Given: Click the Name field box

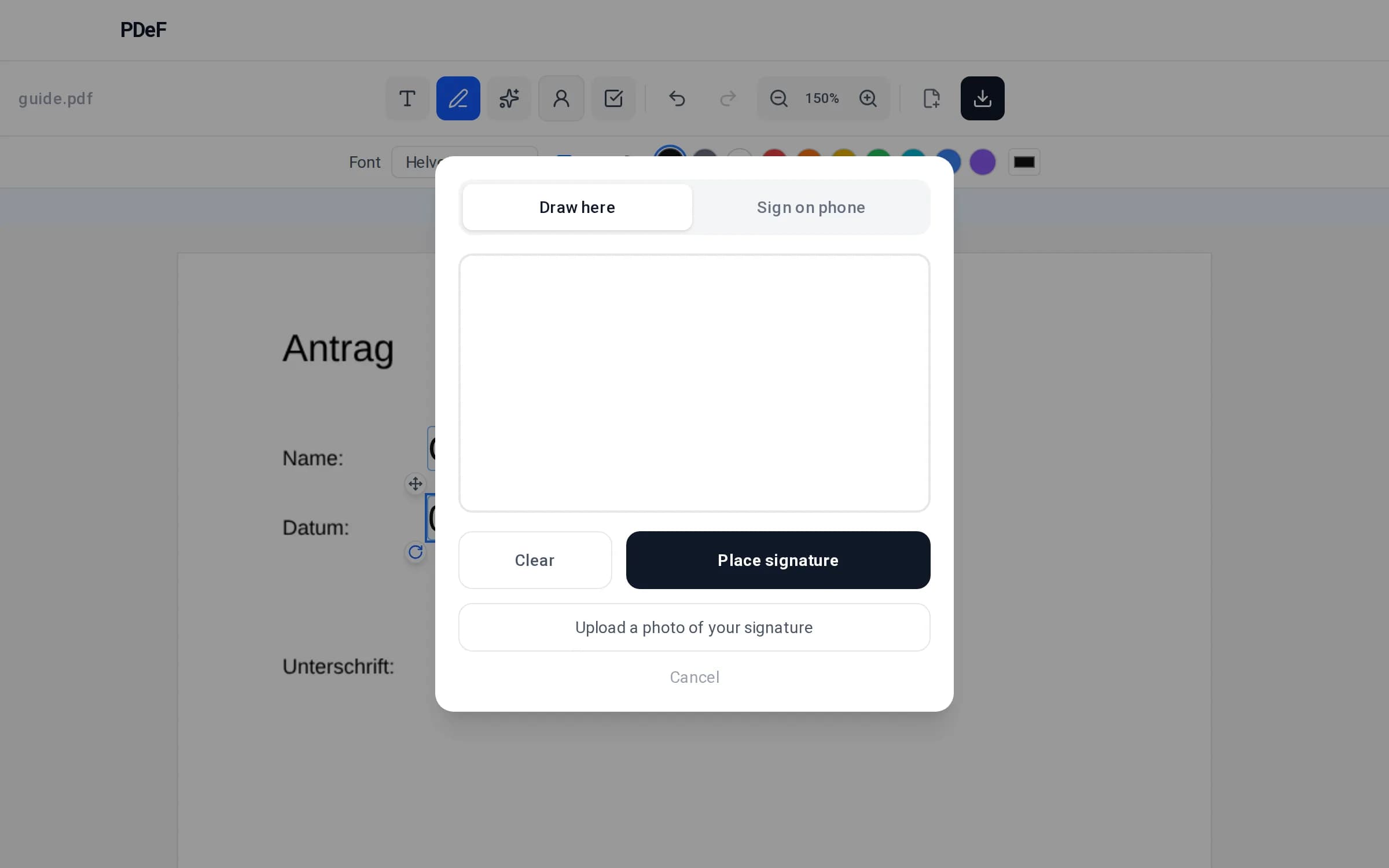Looking at the screenshot, I should [431, 448].
